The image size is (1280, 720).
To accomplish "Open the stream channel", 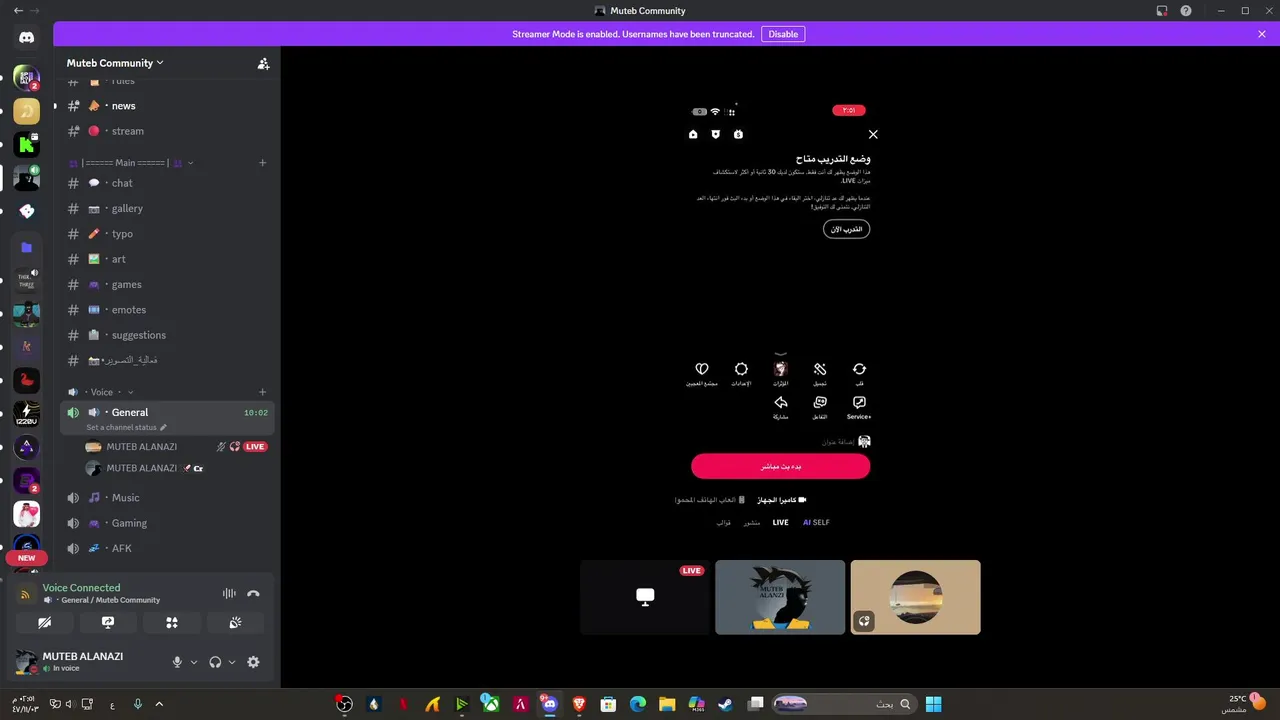I will click(166, 131).
